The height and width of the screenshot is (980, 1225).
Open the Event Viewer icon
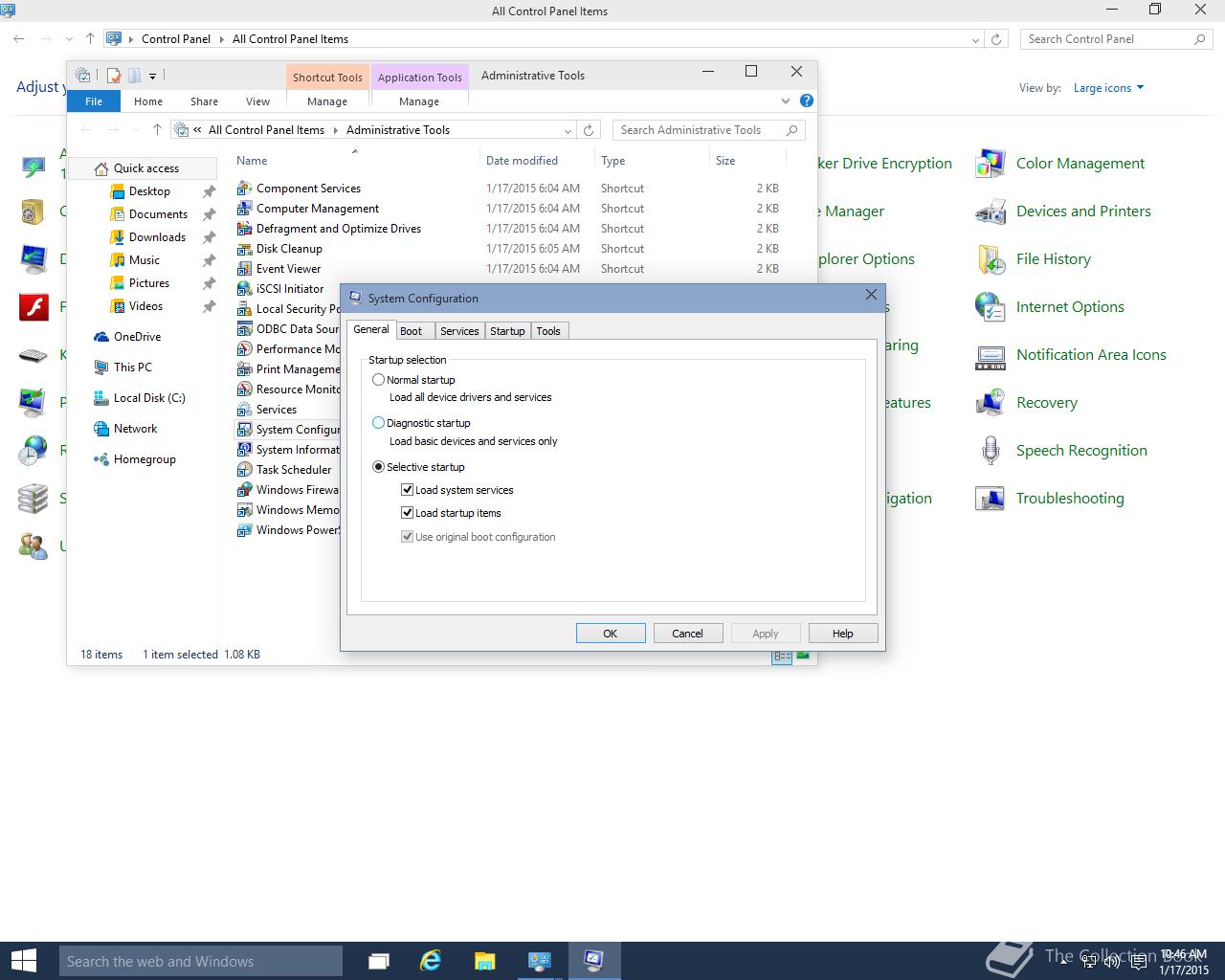(x=244, y=269)
